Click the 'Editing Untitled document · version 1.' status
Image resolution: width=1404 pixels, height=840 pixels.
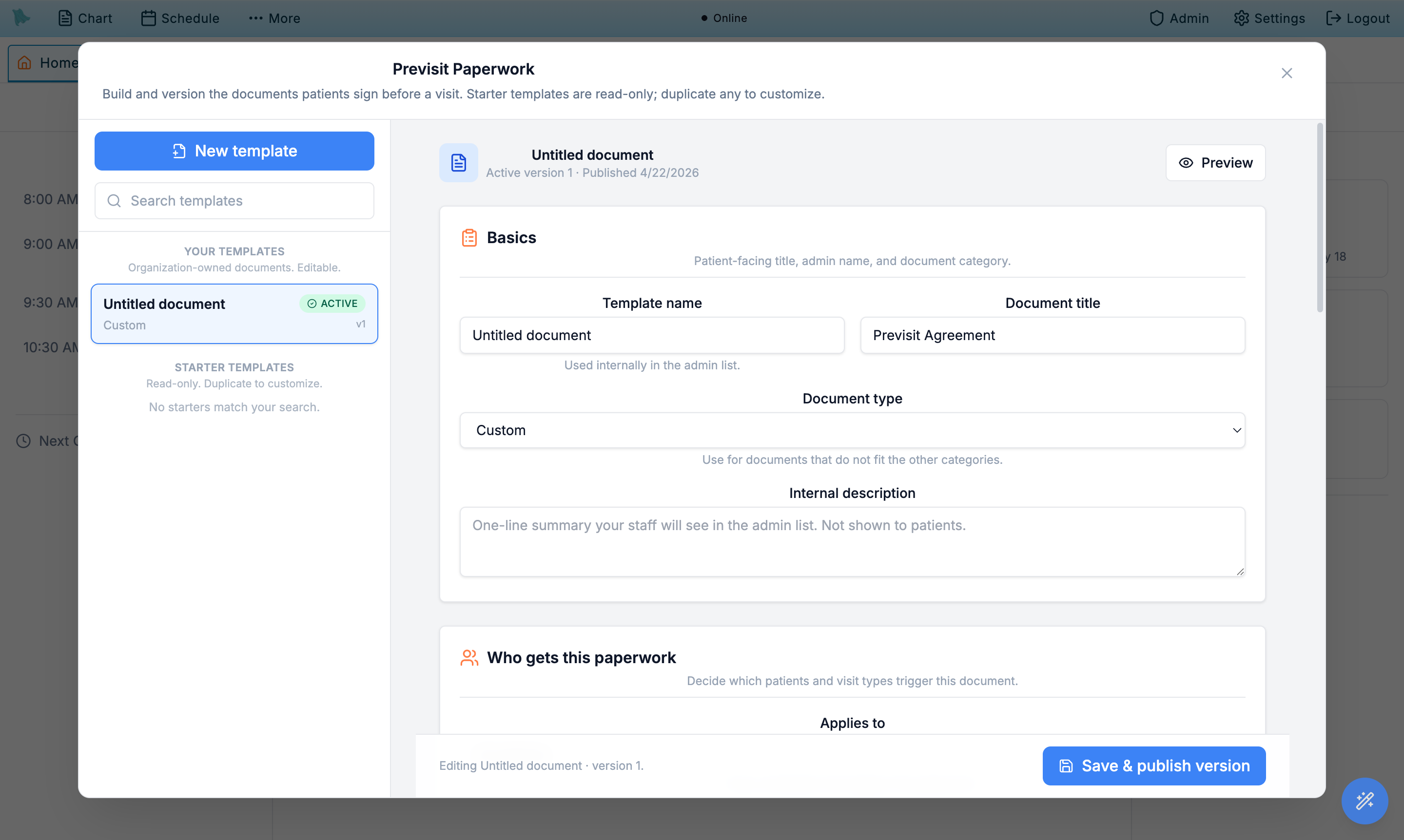(x=542, y=766)
